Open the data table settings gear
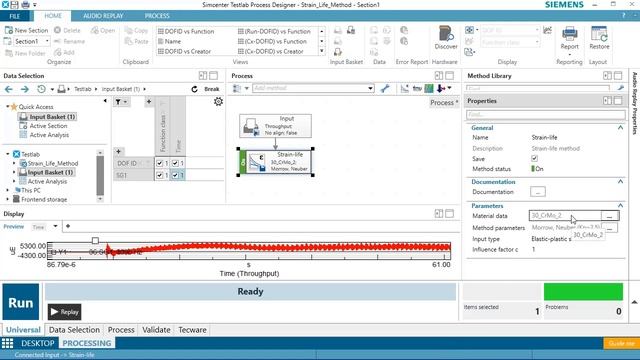 coord(218,101)
